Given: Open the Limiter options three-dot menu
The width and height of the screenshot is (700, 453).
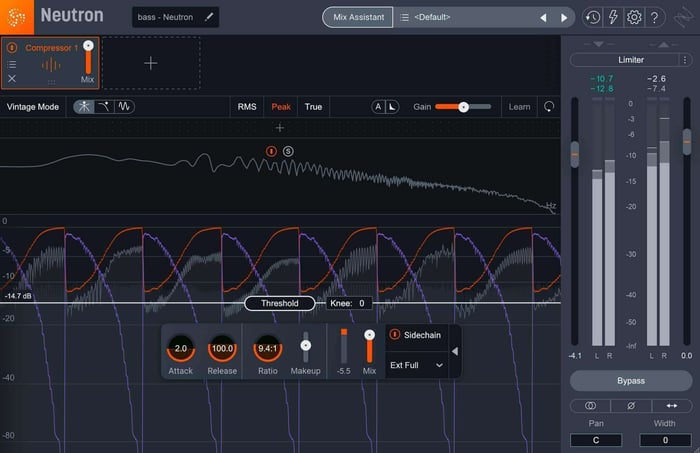Looking at the screenshot, I should [x=685, y=60].
